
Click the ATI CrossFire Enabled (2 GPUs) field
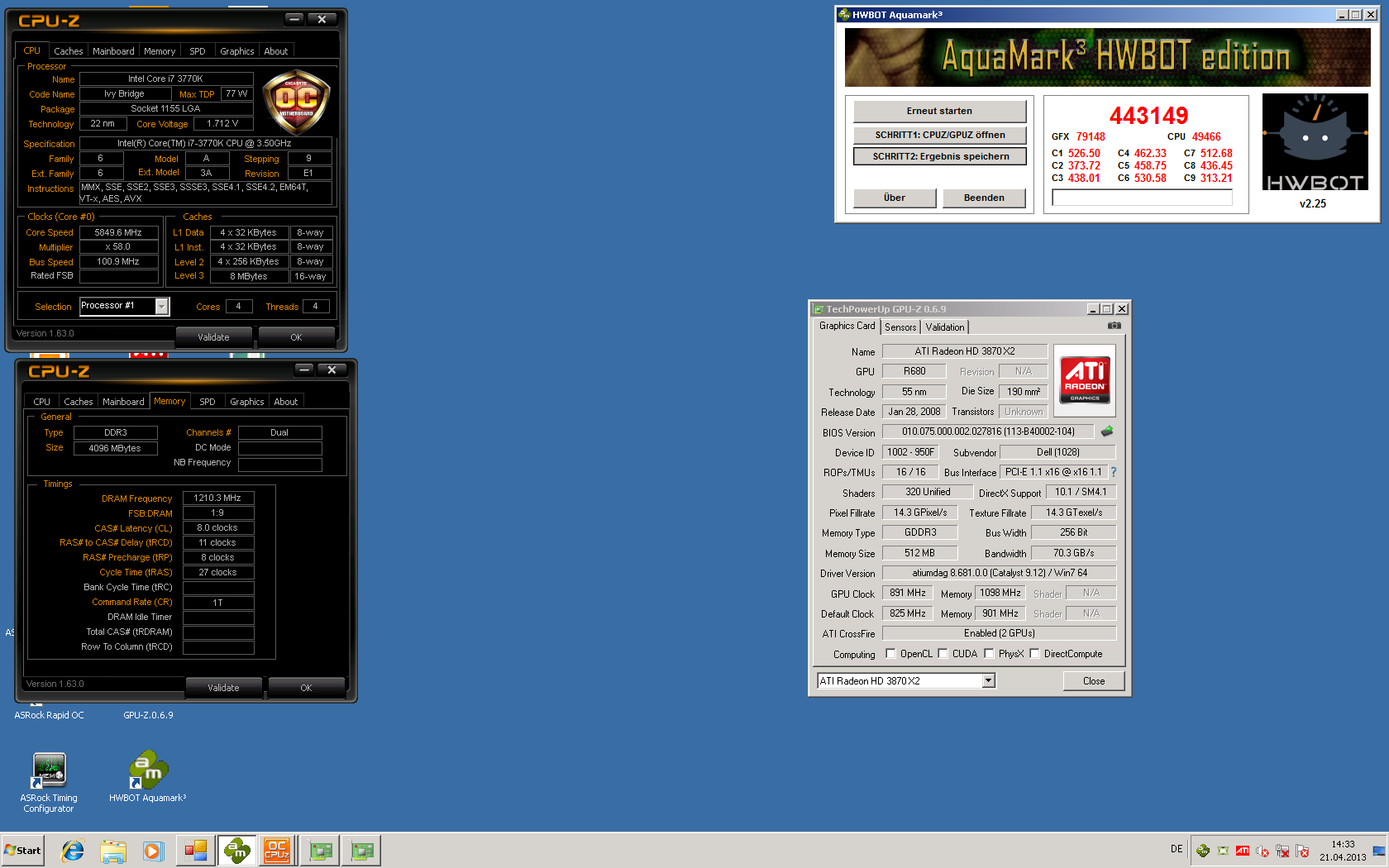[x=1000, y=633]
